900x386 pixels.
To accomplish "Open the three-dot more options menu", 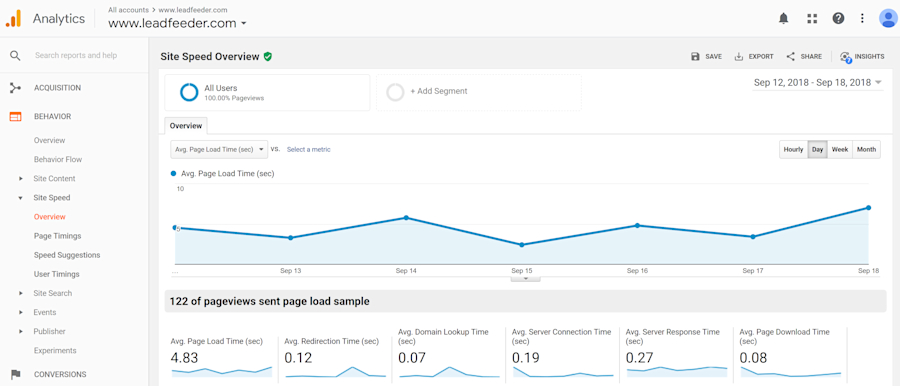I will coord(862,18).
